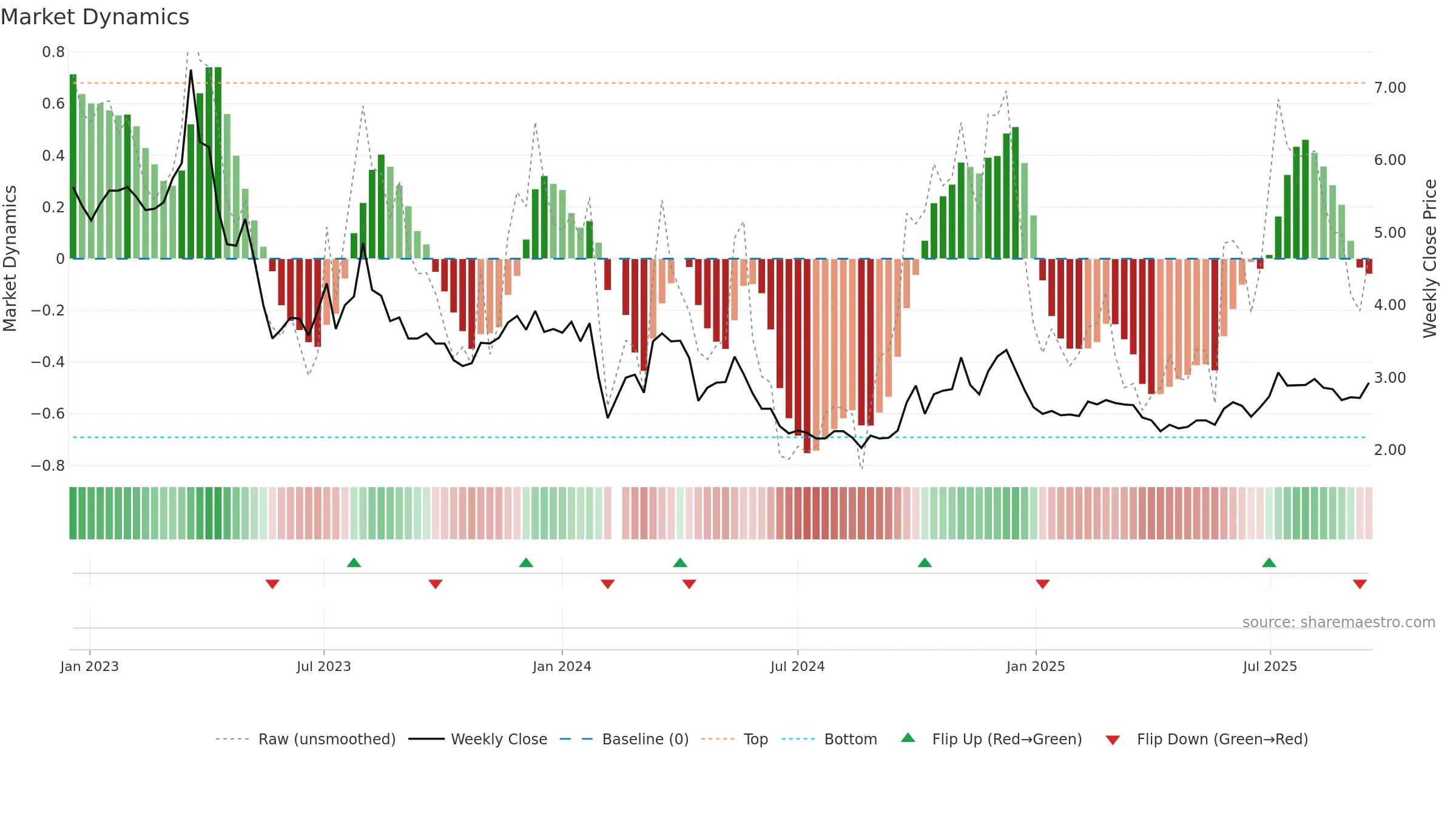Screen dimensions: 1456x819
Task: Click the dark red heatmap strip near Jul 2024
Action: click(807, 513)
